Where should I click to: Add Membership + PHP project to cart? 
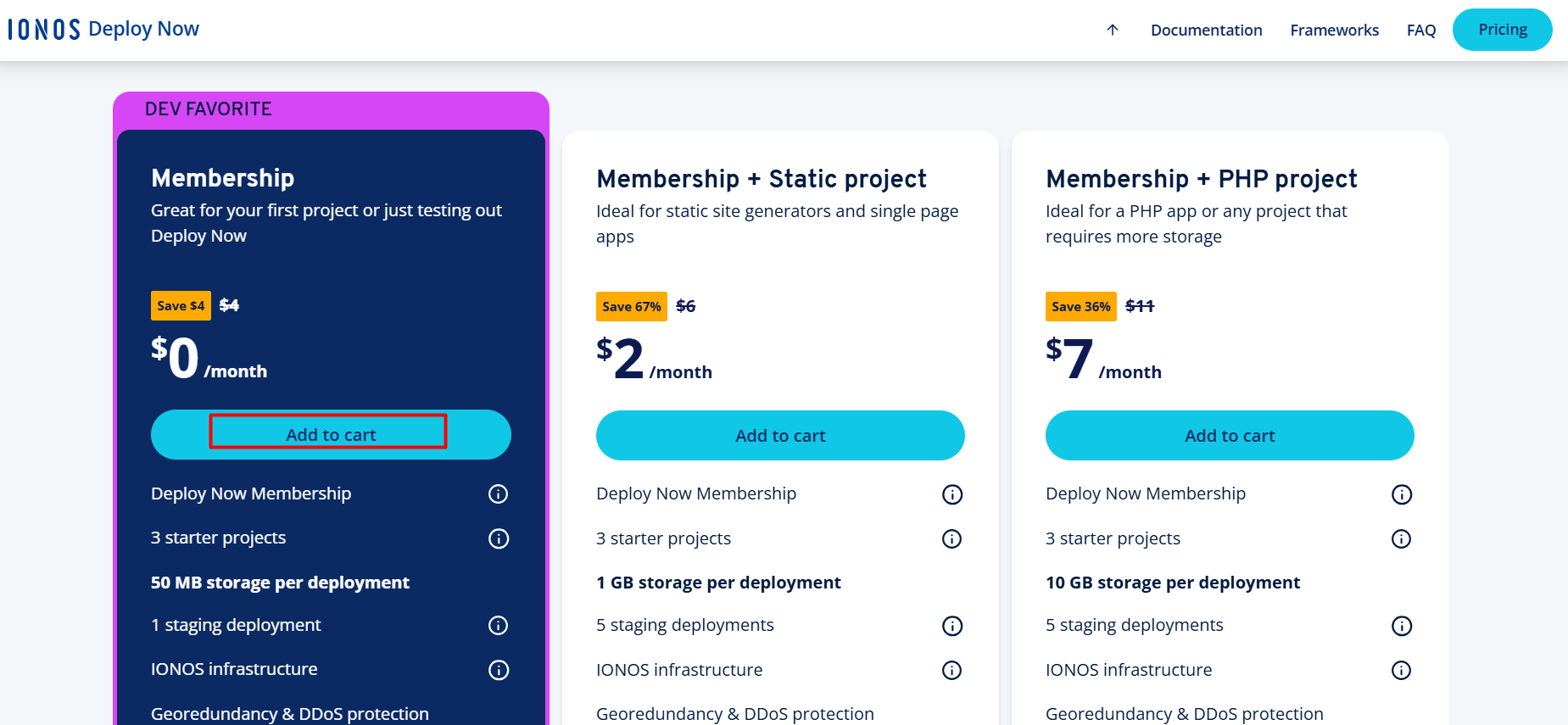pyautogui.click(x=1230, y=435)
